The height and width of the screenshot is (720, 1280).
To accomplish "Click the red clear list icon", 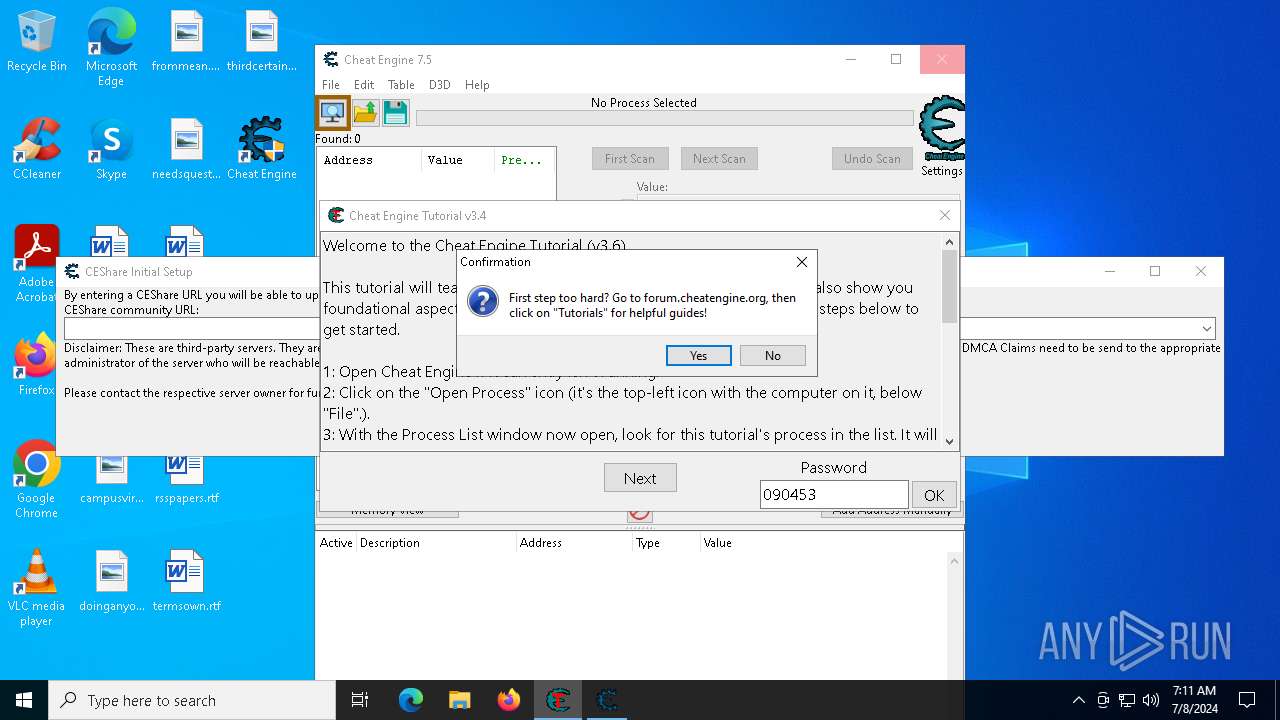I will (x=640, y=514).
